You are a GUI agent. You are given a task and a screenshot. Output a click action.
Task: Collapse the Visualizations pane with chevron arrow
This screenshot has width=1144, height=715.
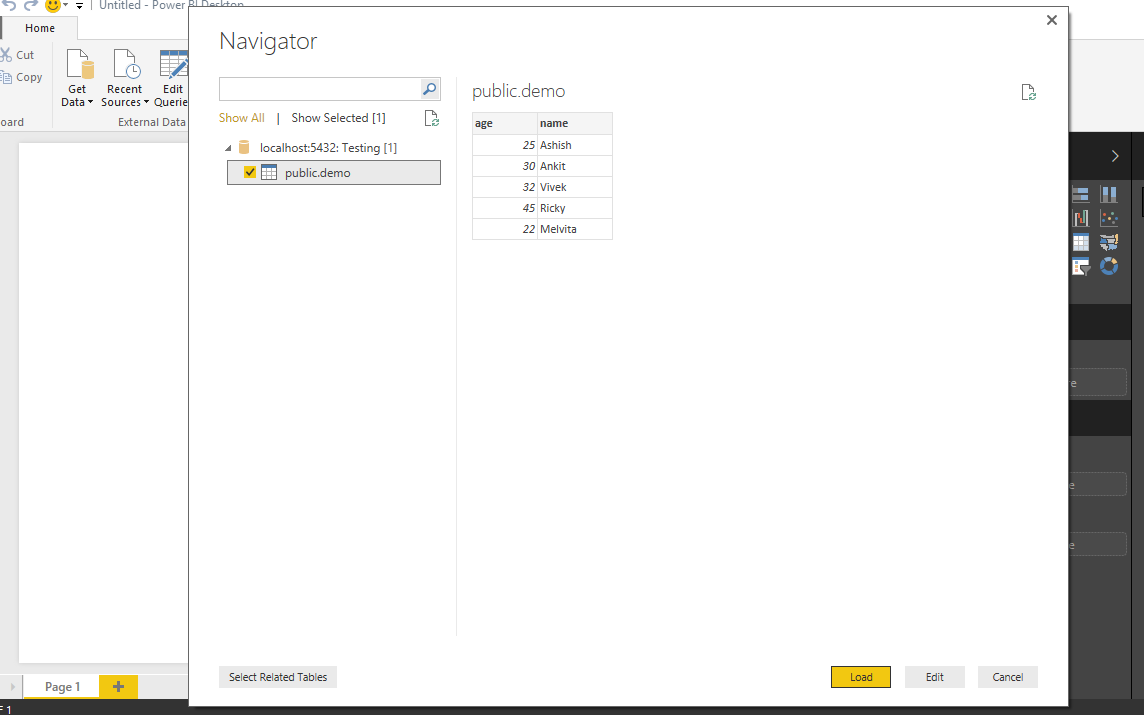tap(1115, 156)
